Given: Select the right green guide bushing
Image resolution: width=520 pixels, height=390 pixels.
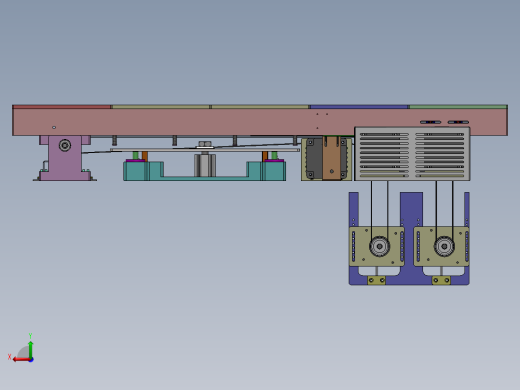Looking at the screenshot, I should pos(274,155).
